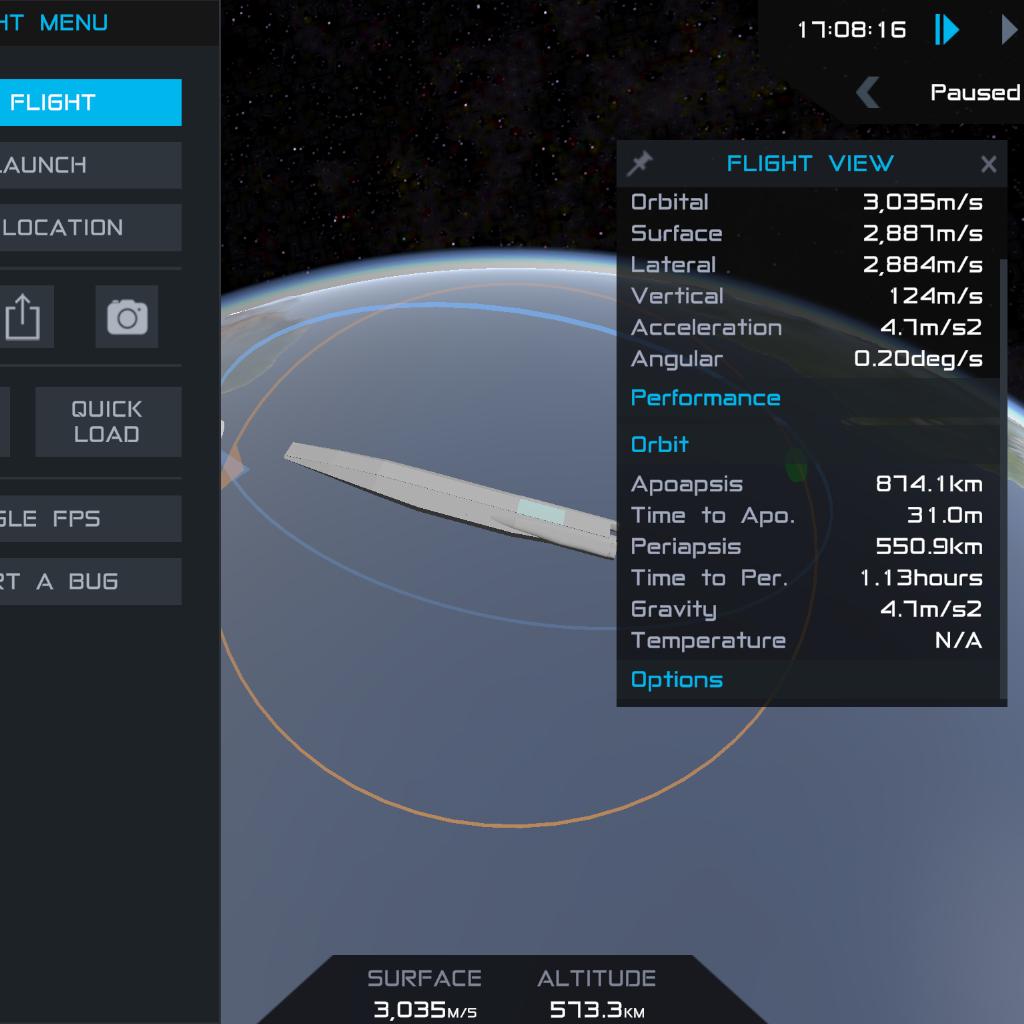Screen dimensions: 1024x1024
Task: Toggle the FPS display button
Action: tap(91, 519)
